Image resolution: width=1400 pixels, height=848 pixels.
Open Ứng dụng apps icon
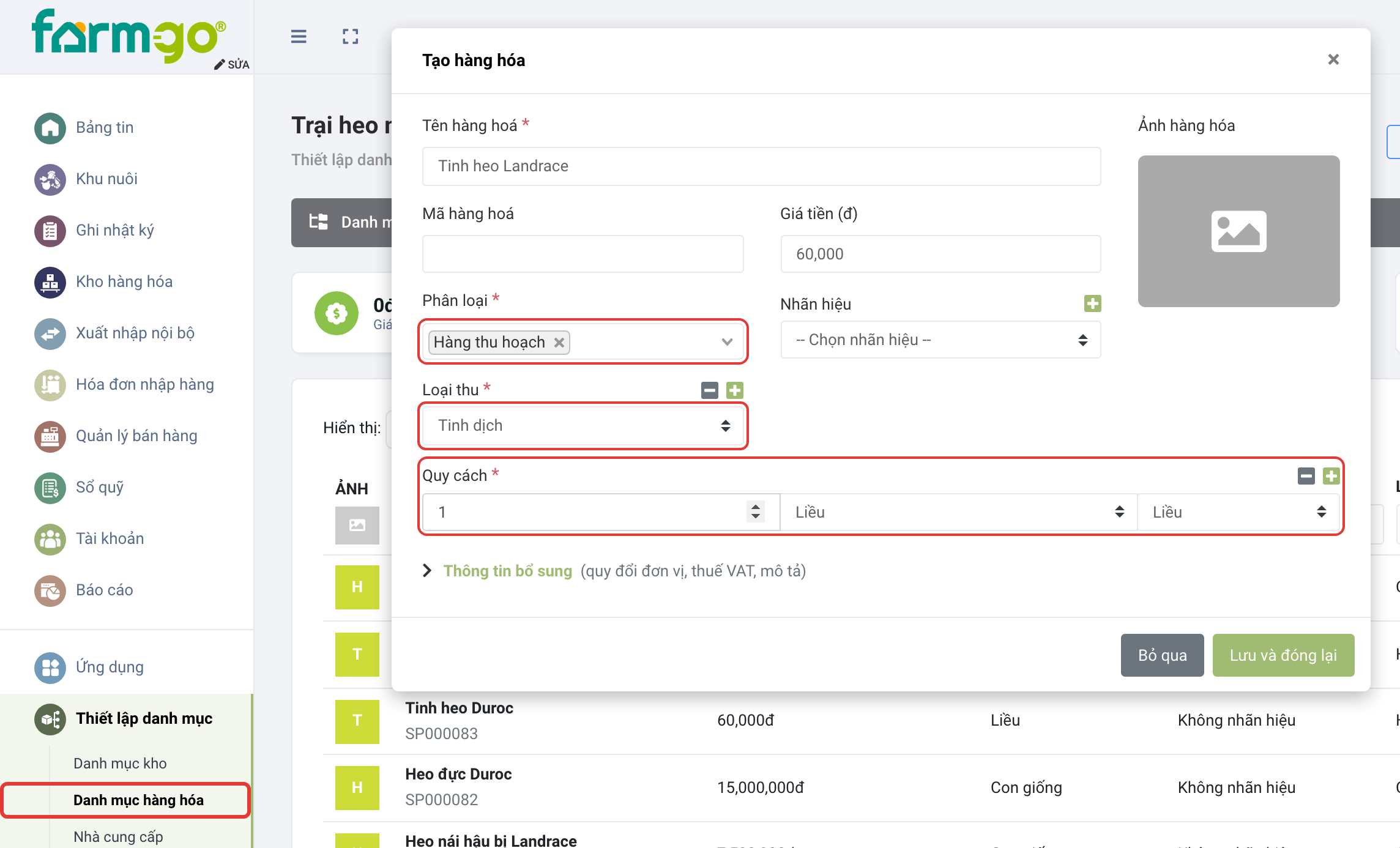pos(50,668)
